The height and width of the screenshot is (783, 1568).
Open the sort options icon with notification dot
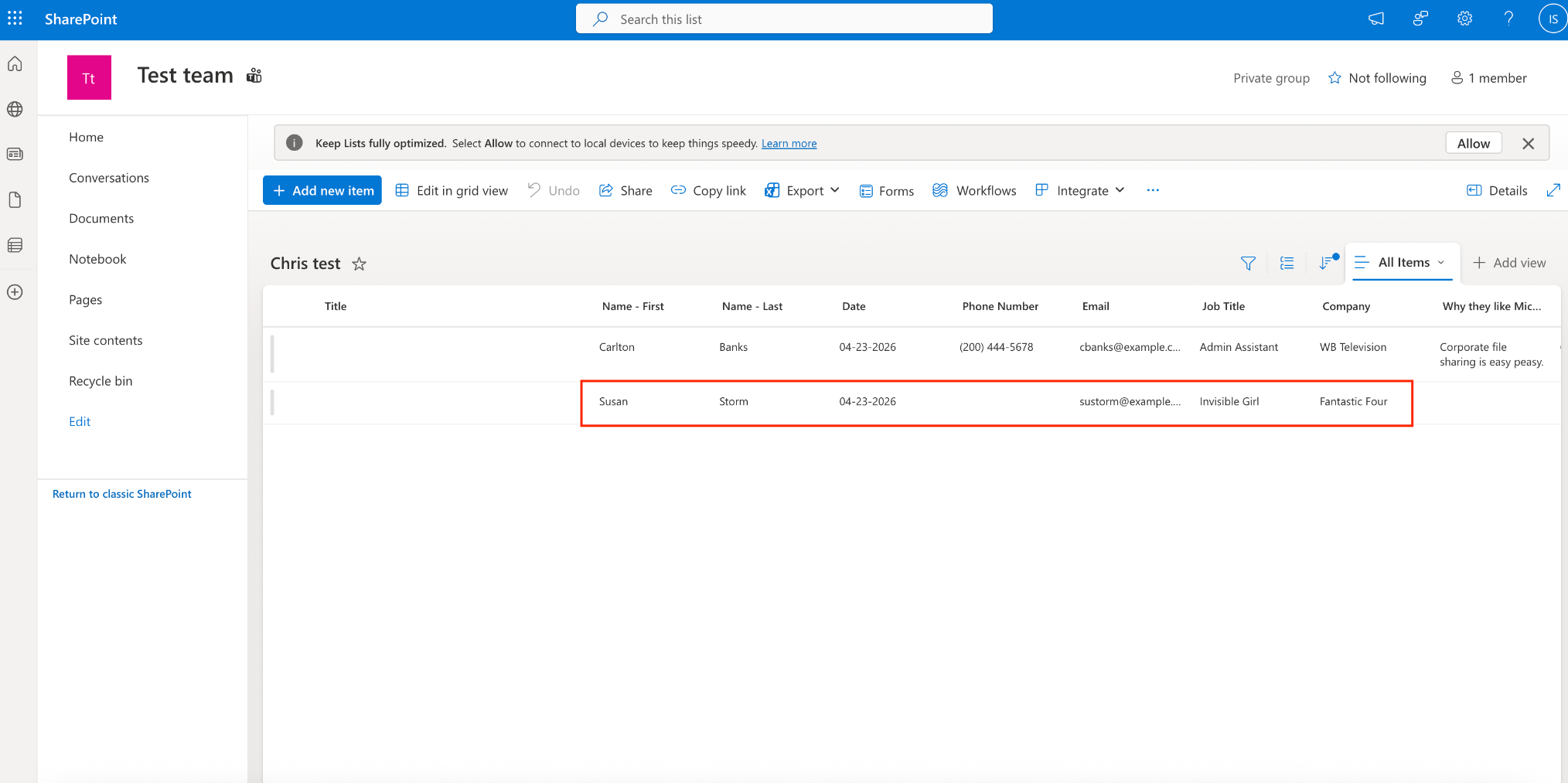tap(1327, 263)
